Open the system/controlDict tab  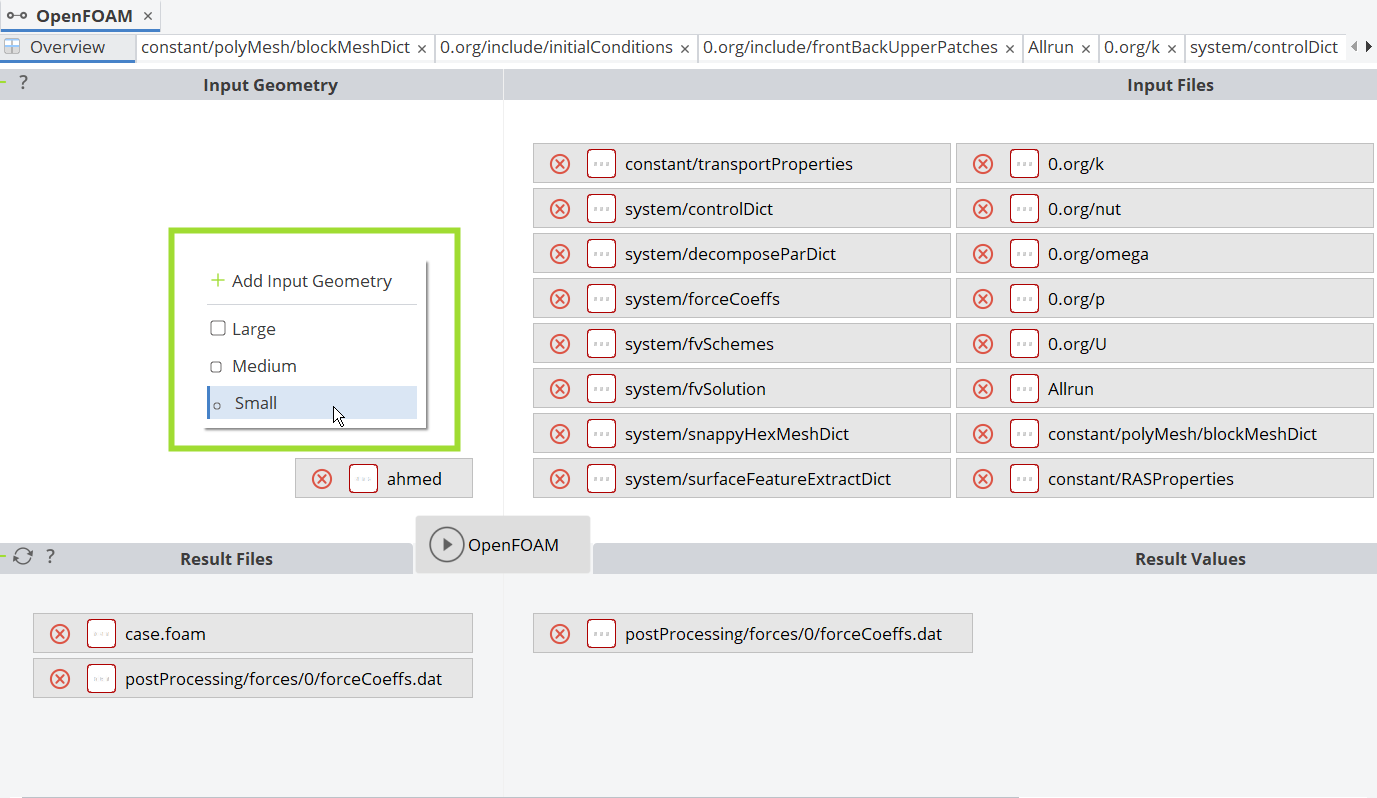click(1264, 47)
